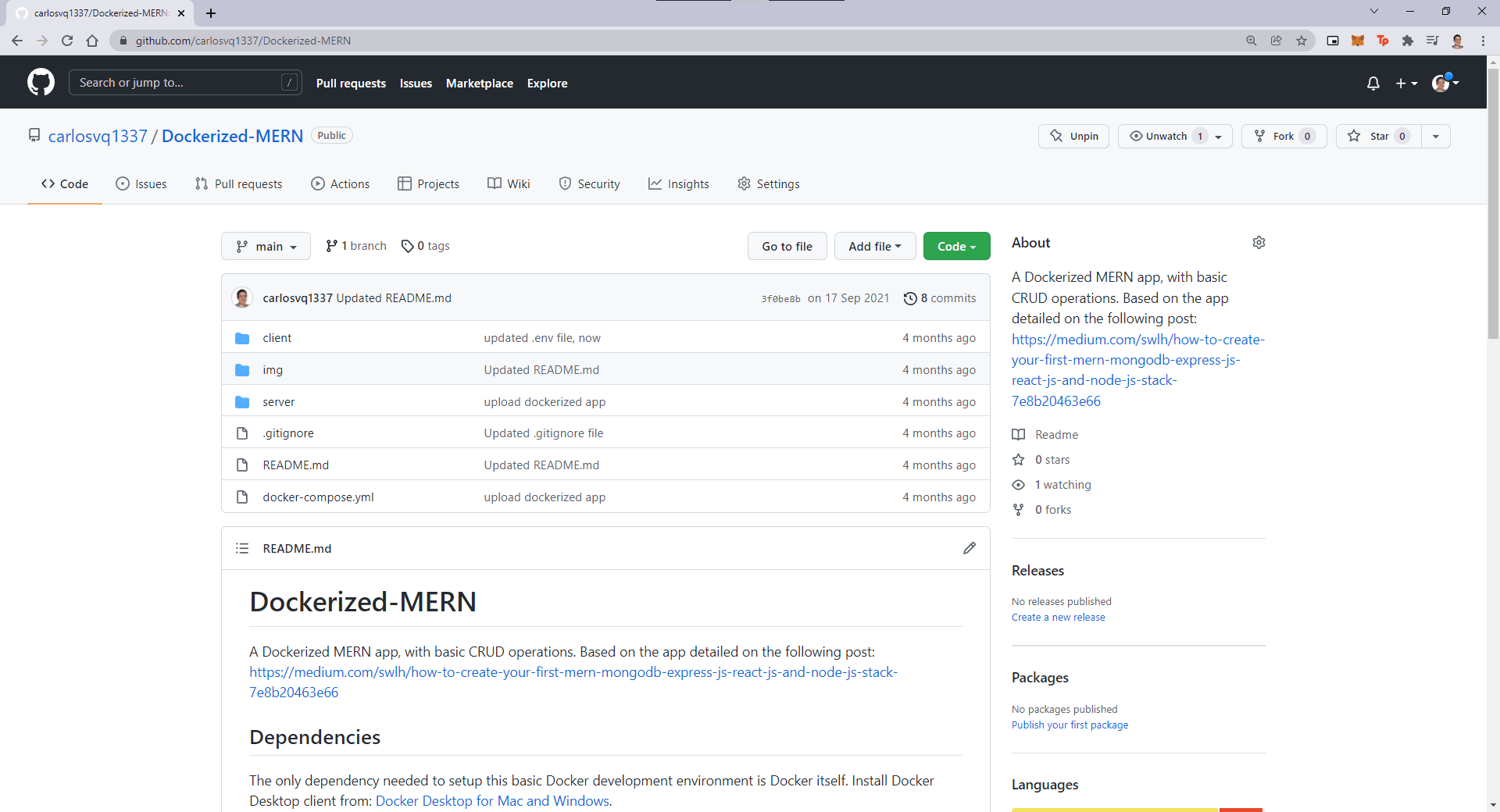Open the notifications bell
1500x812 pixels.
coord(1373,83)
